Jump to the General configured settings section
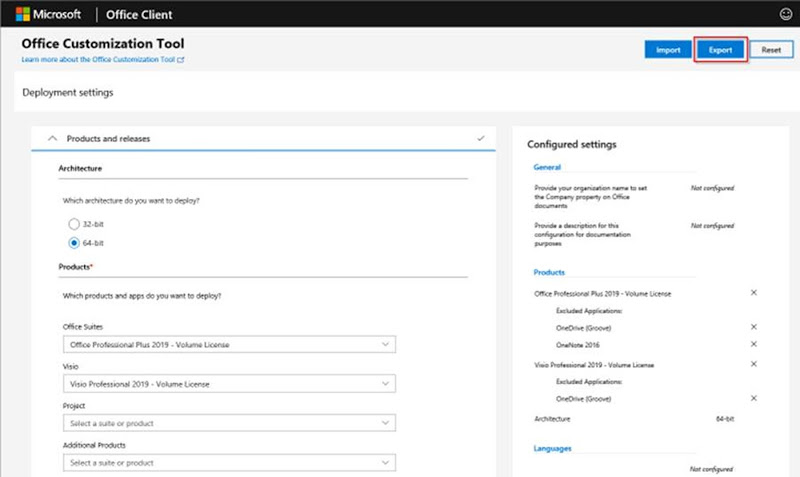Viewport: 800px width, 477px height. (x=547, y=167)
